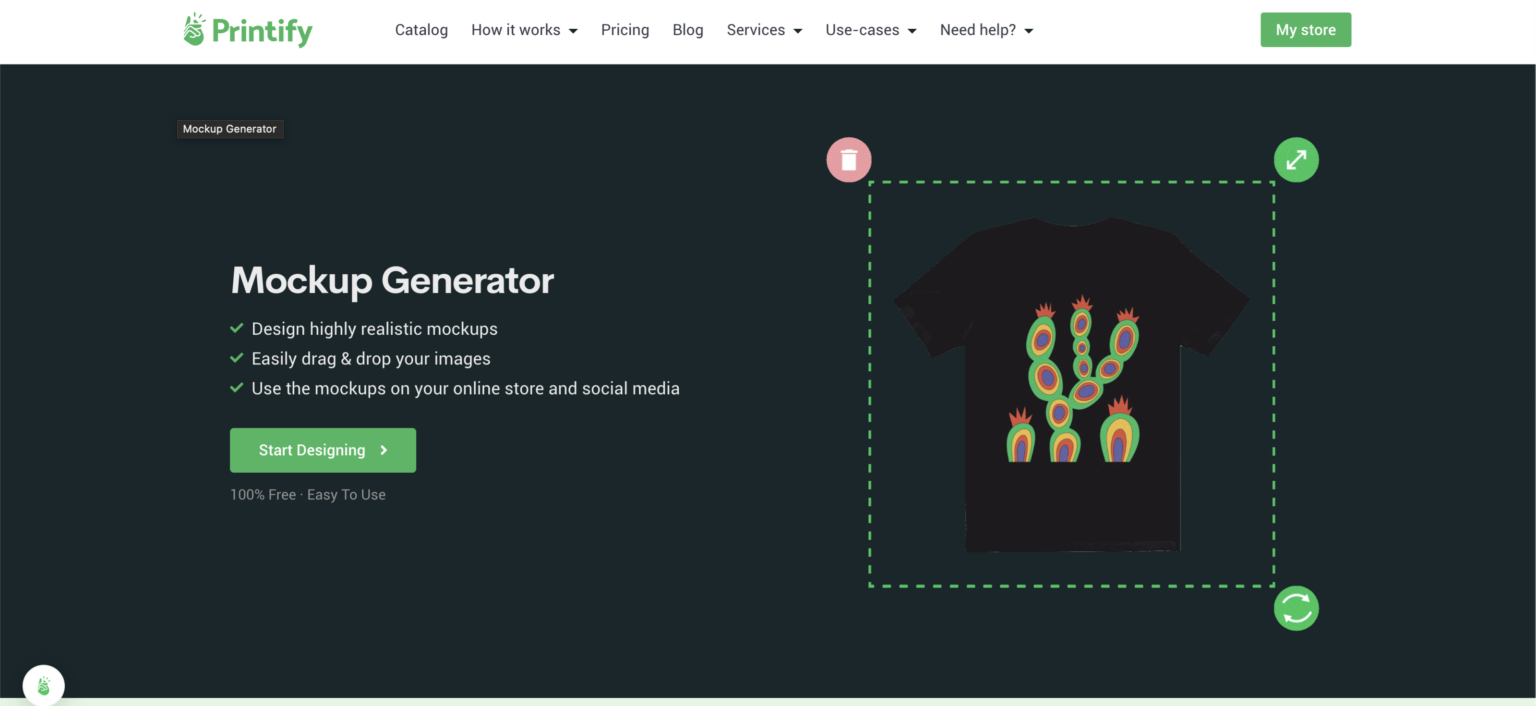This screenshot has width=1536, height=706.
Task: Click the Printify leaf logo icon
Action: pos(194,29)
